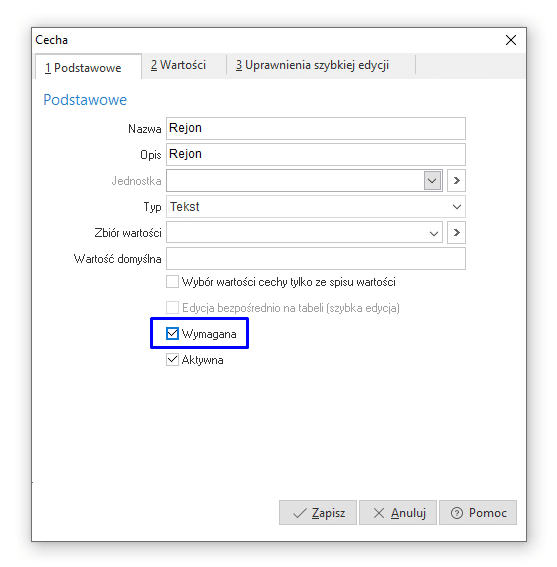This screenshot has height=567, width=557.
Task: Open the Uprawnienia szybkiej edycji tab
Action: tap(312, 65)
